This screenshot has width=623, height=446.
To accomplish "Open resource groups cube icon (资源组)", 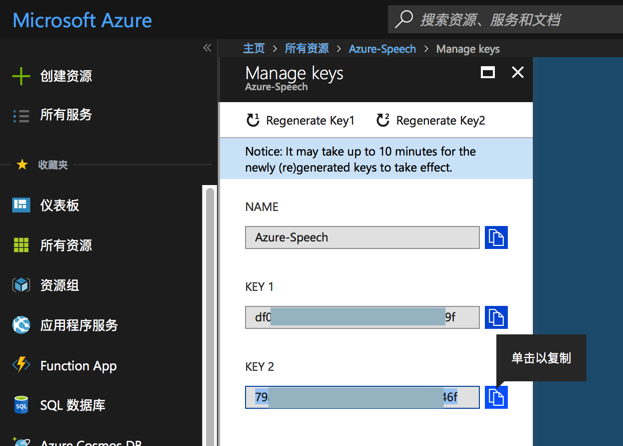I will (21, 285).
